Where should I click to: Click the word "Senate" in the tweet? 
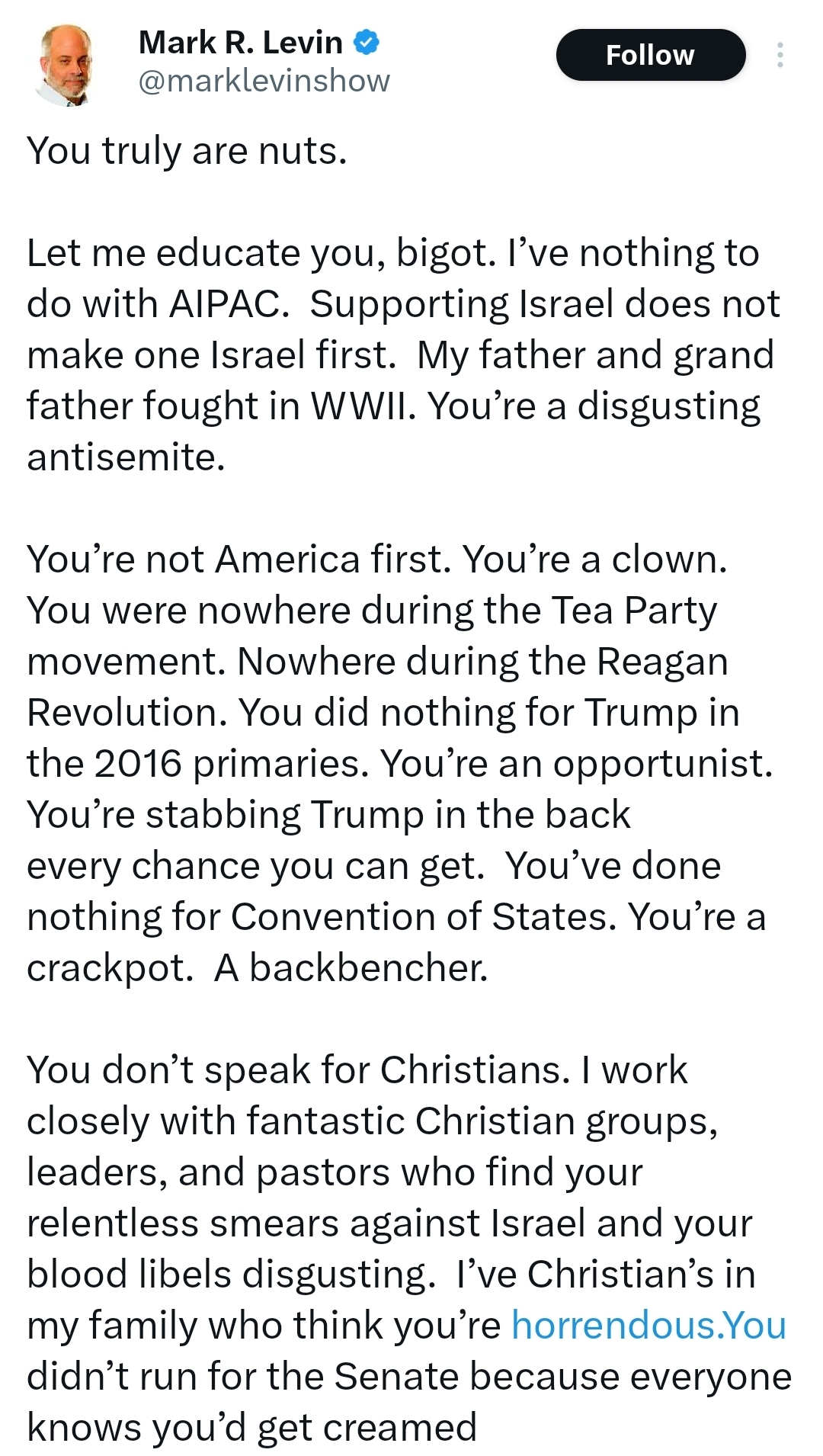click(x=396, y=1377)
